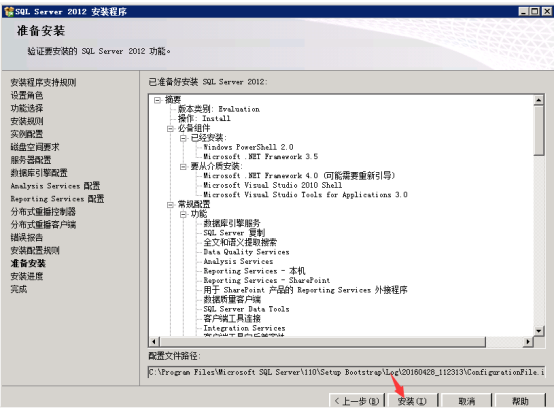The height and width of the screenshot is (408, 554).
Task: Select the 完成 step
Action: point(19,290)
